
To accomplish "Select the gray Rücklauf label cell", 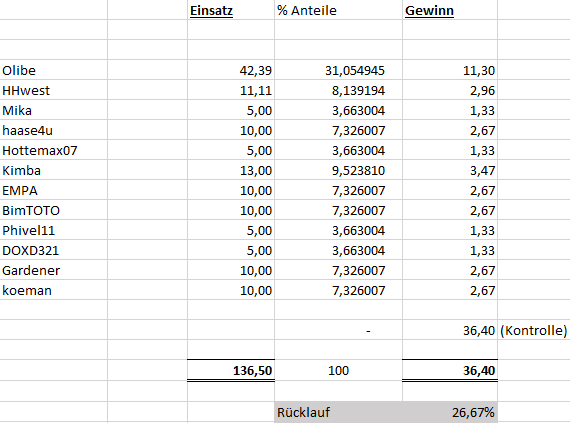I will 338,412.
